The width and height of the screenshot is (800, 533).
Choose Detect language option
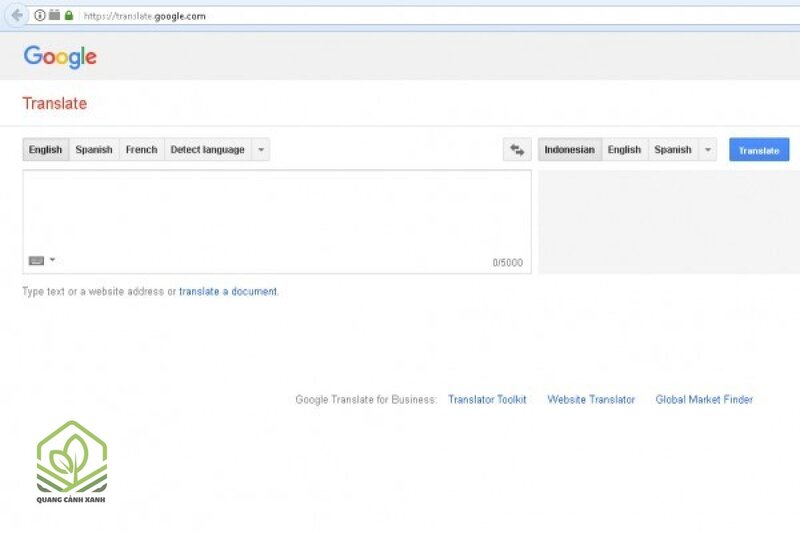click(x=207, y=150)
